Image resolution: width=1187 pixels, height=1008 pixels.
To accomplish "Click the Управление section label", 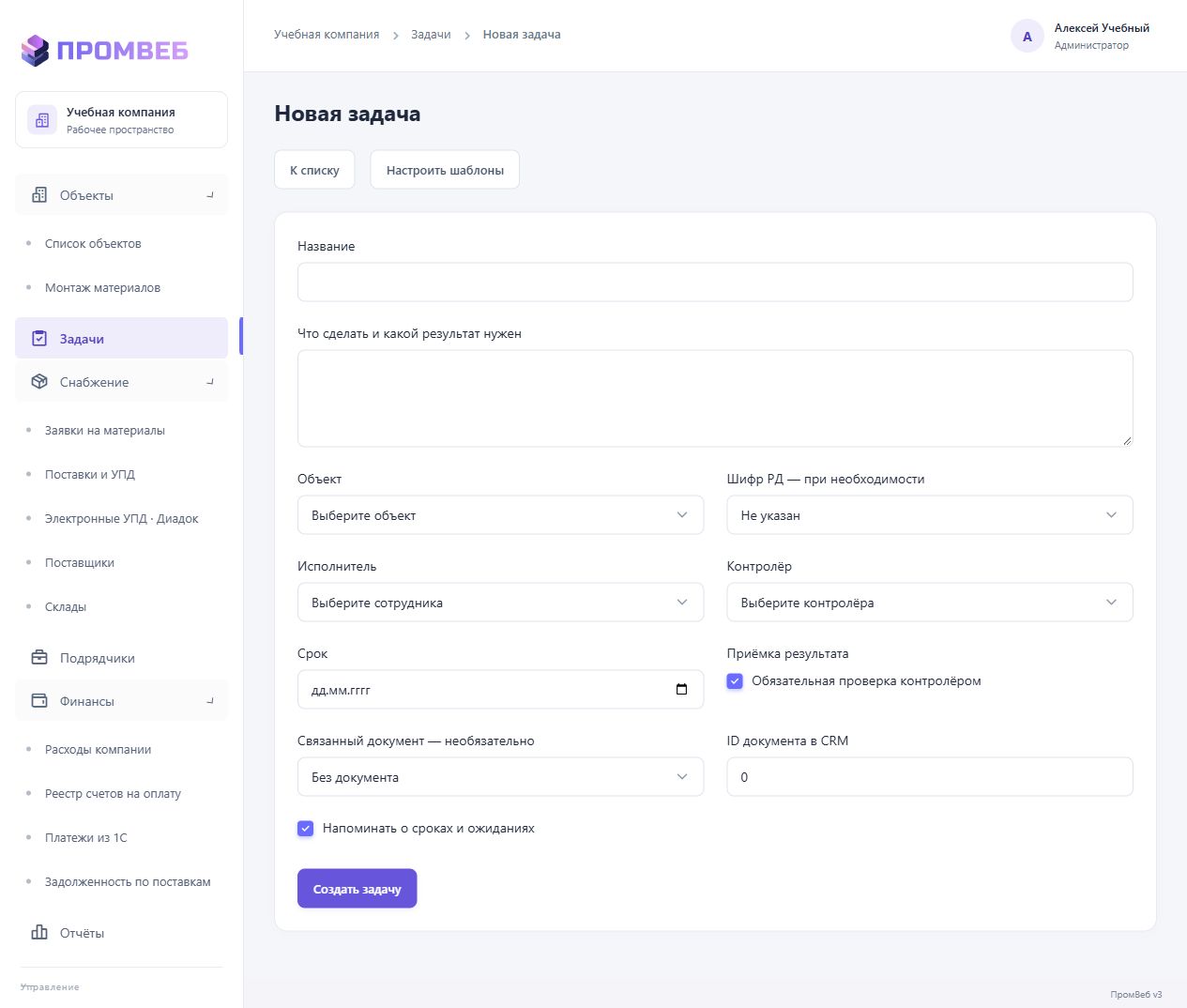I will click(x=50, y=987).
